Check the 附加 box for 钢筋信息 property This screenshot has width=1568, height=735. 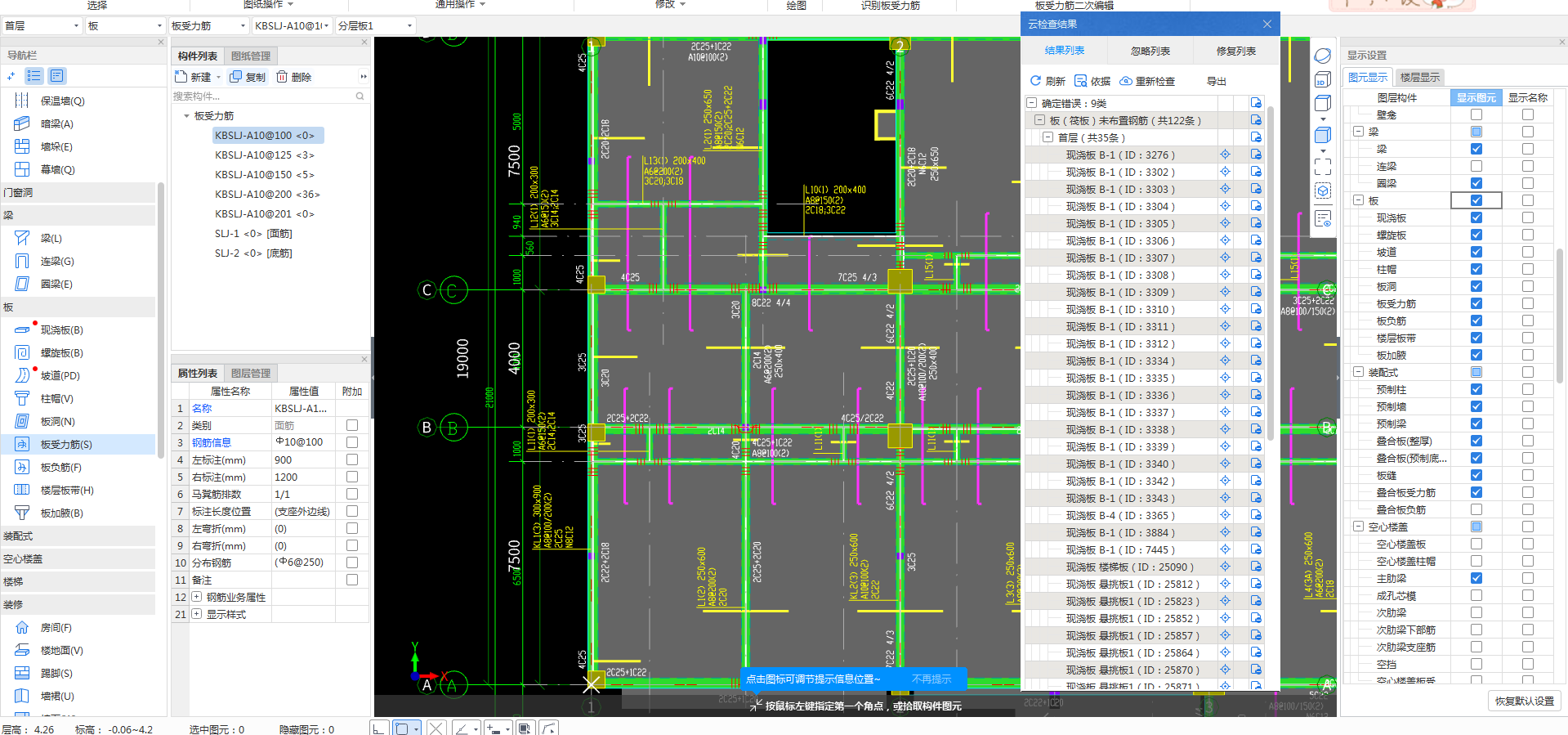click(352, 442)
